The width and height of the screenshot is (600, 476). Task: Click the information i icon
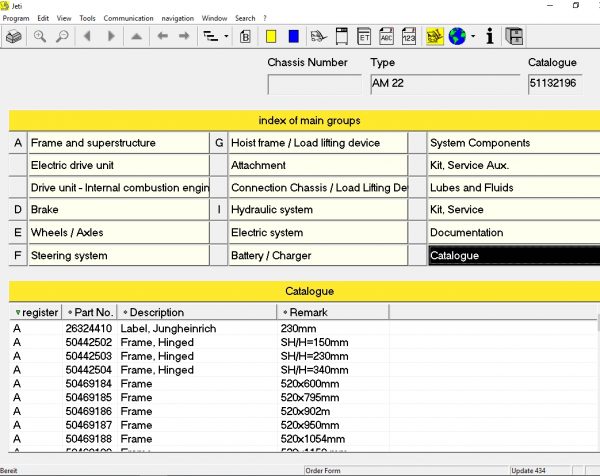click(x=490, y=36)
